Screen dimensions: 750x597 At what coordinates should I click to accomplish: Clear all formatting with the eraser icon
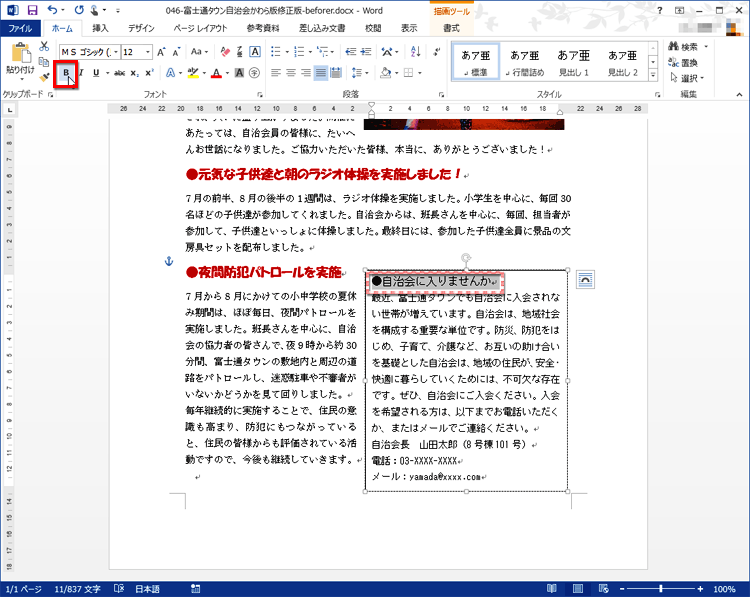coord(225,52)
